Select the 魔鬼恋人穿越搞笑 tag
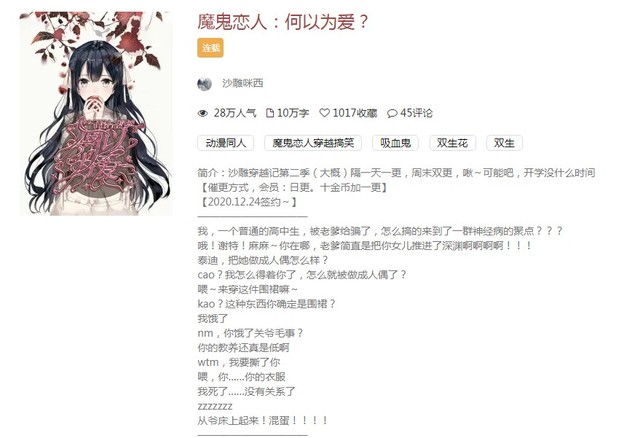Viewport: 640px width, 438px height. pos(313,143)
